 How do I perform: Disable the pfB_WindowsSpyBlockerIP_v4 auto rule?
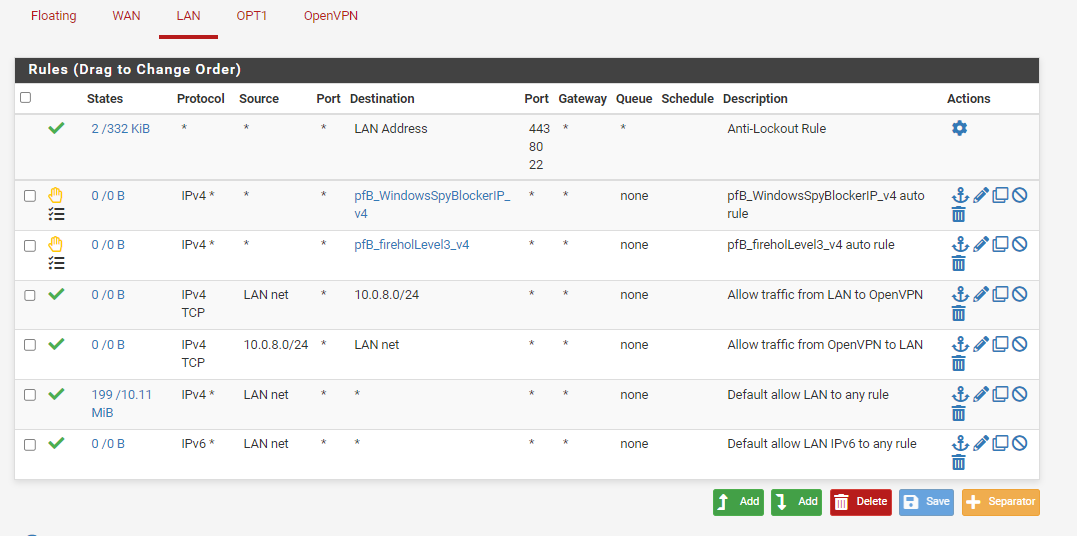(x=1019, y=195)
